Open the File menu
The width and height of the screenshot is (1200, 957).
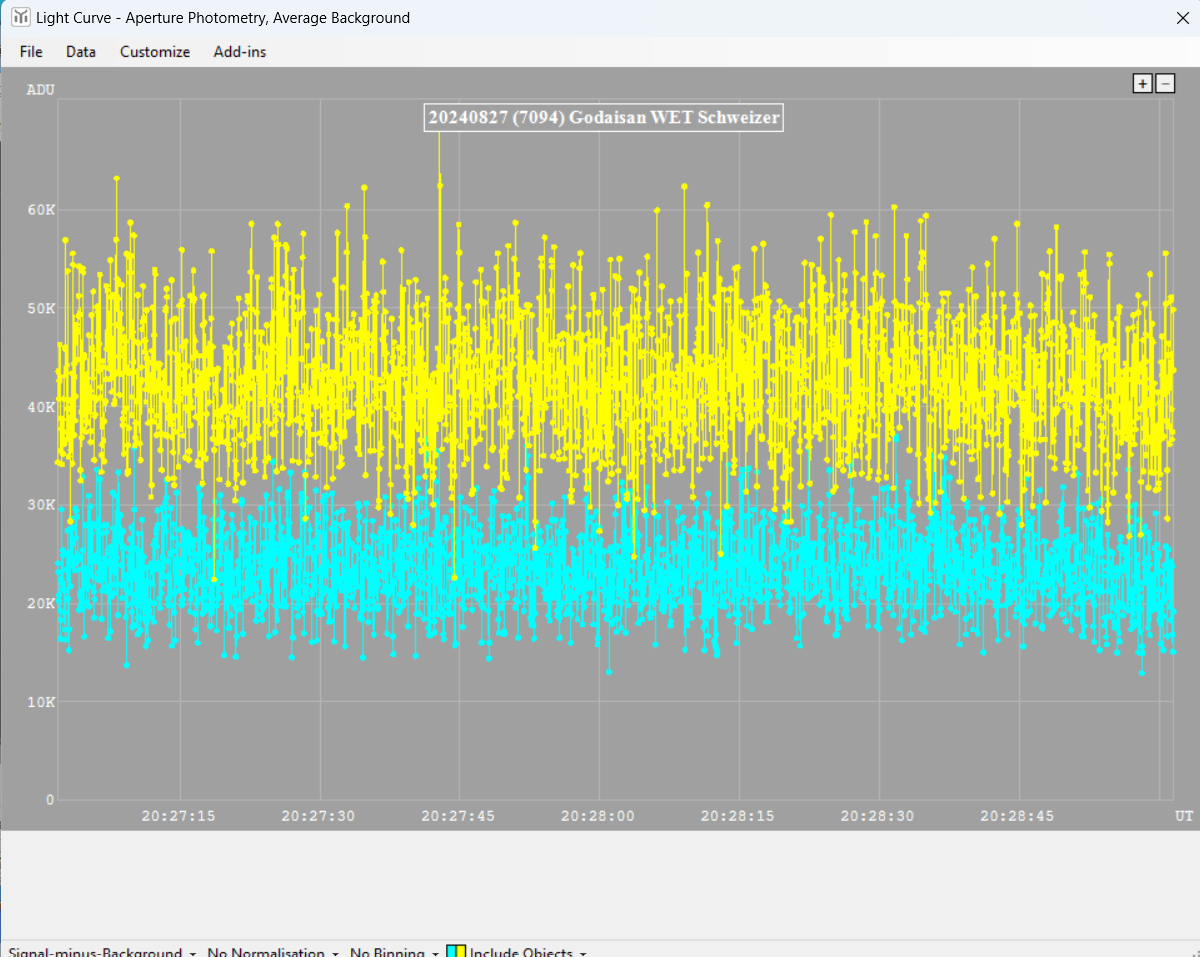tap(31, 51)
